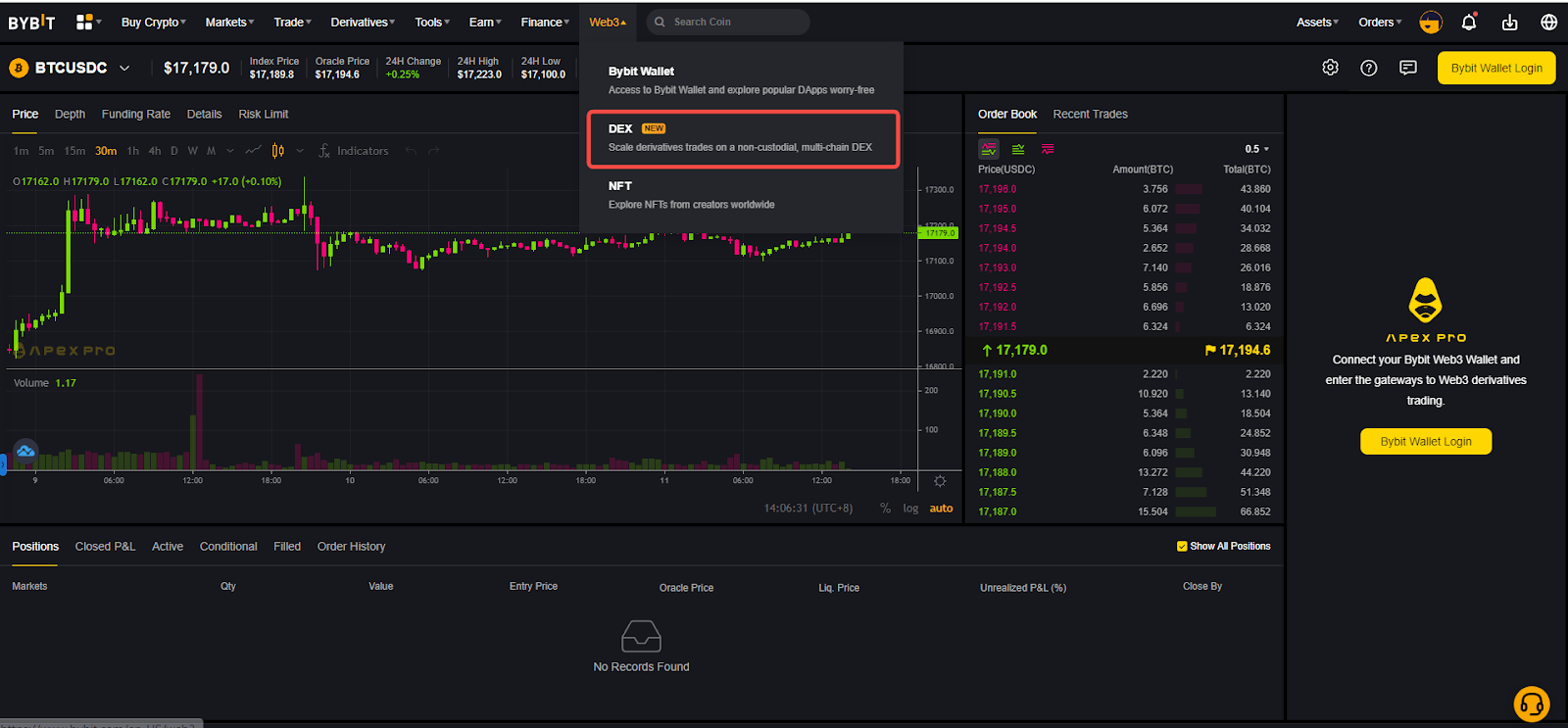Open the Trade dropdown

[x=292, y=22]
